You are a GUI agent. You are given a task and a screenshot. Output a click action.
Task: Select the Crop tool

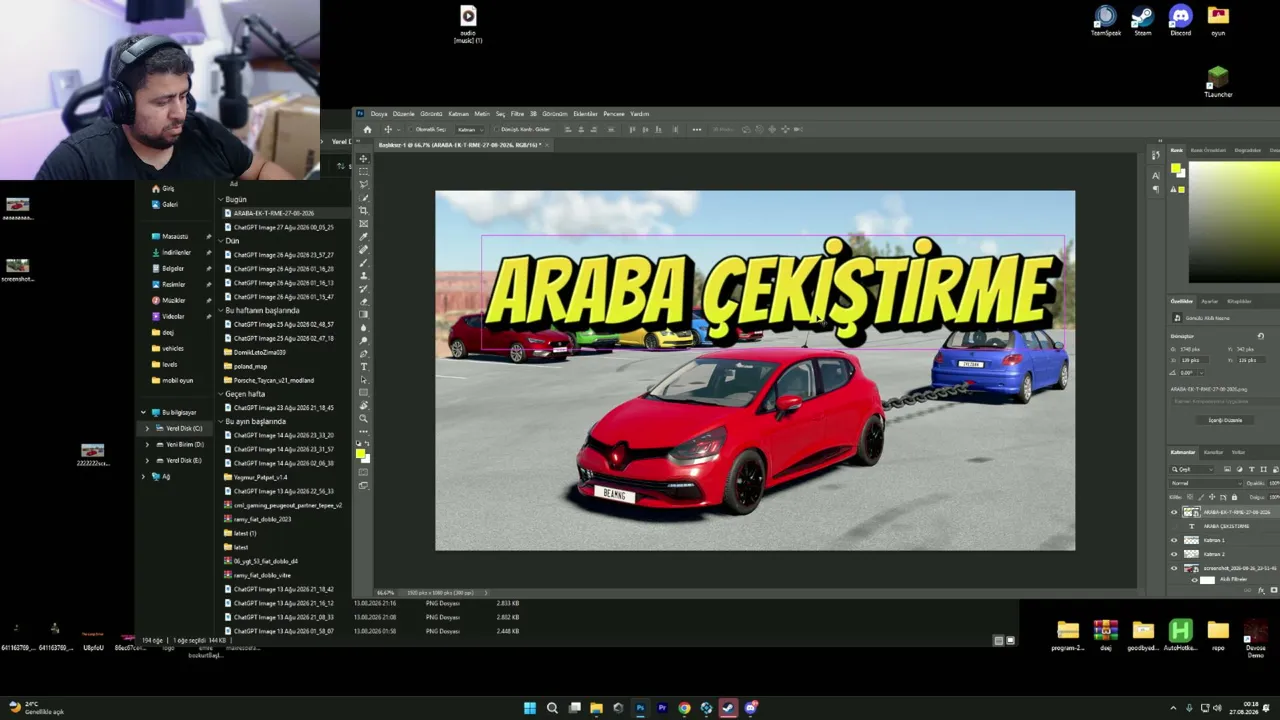(363, 211)
